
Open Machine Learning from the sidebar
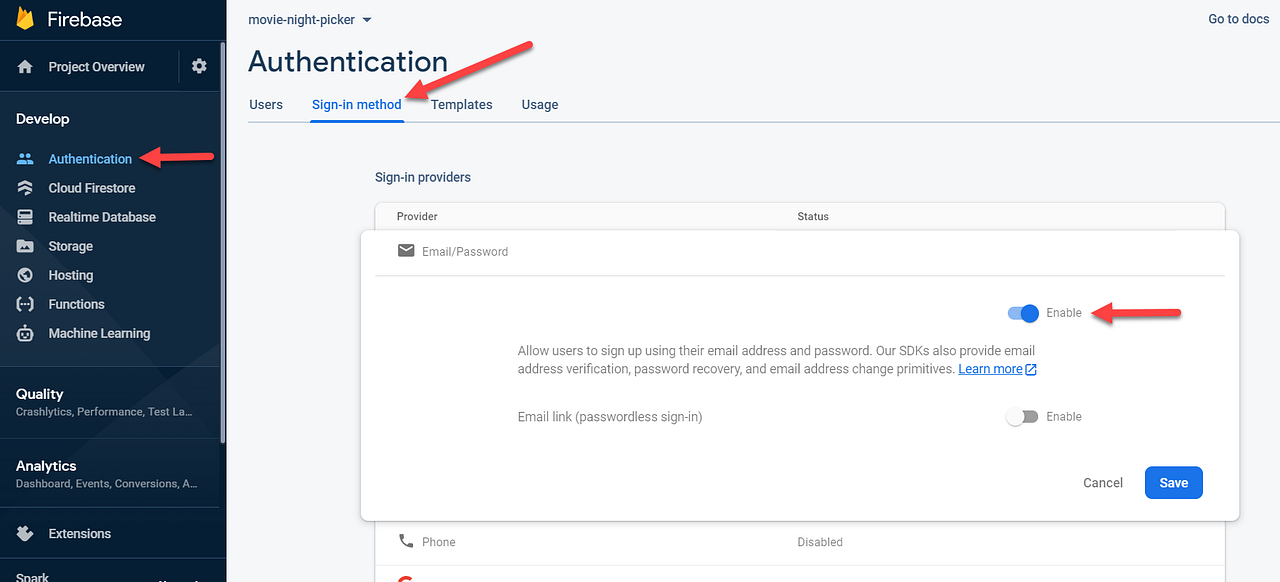click(100, 332)
